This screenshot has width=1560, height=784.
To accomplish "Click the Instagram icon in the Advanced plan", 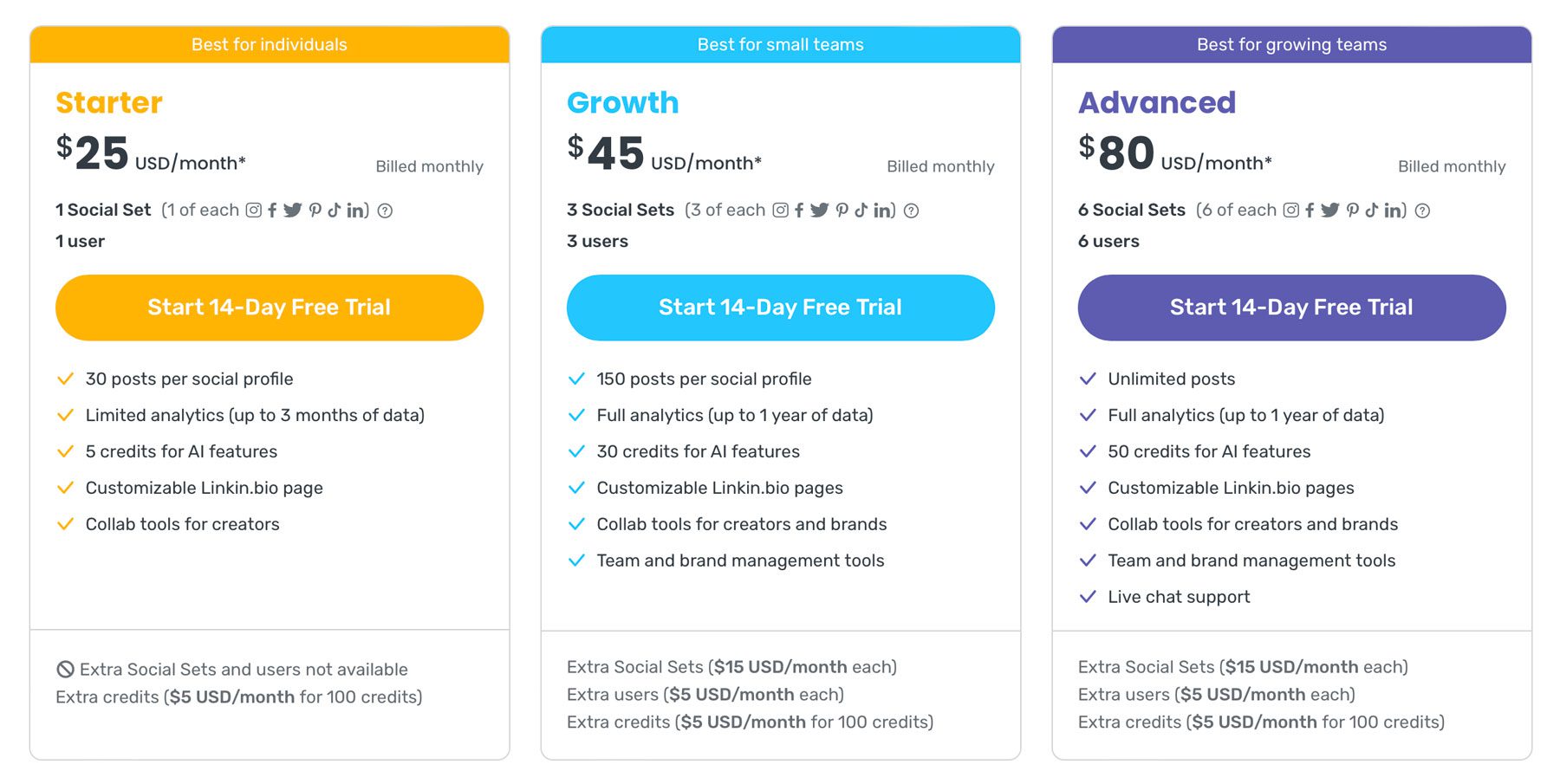I will pyautogui.click(x=1290, y=210).
